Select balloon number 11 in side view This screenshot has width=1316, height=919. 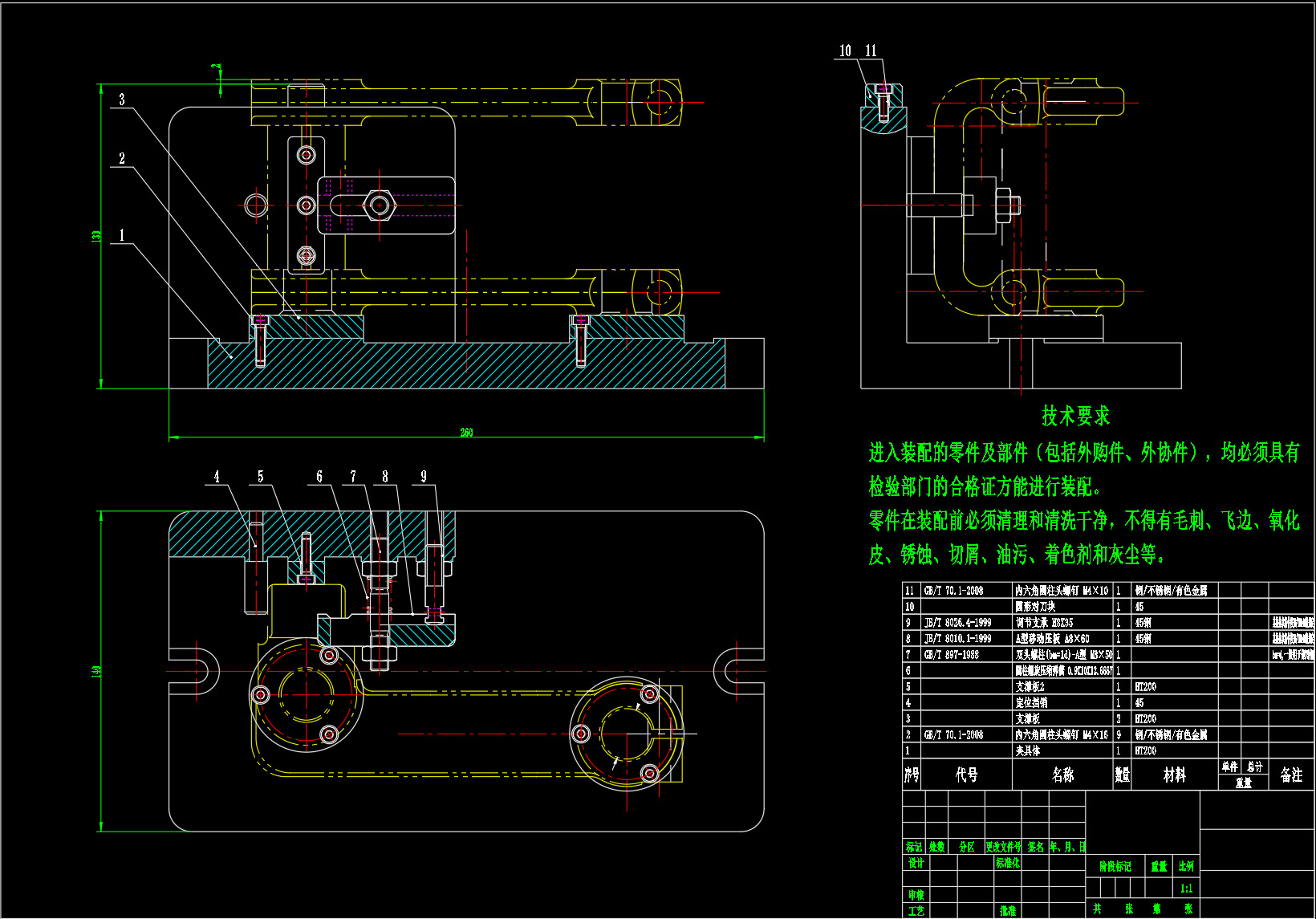coord(871,51)
